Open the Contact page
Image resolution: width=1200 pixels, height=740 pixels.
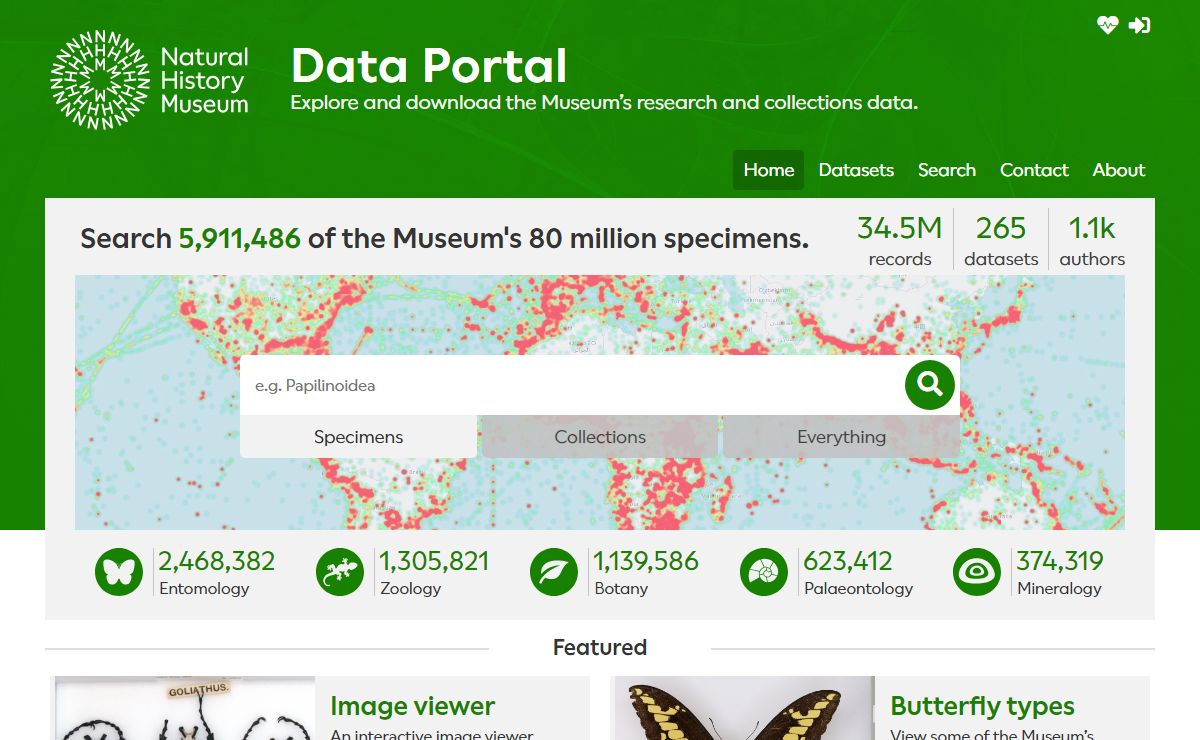point(1034,170)
